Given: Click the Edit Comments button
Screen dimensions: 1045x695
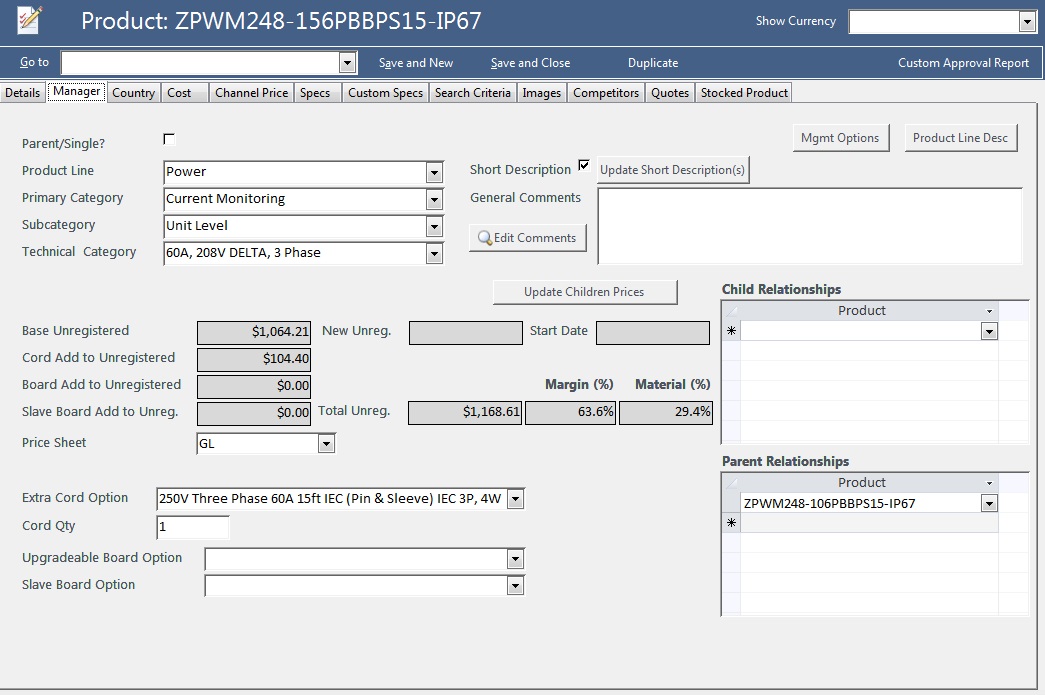Looking at the screenshot, I should pyautogui.click(x=528, y=238).
